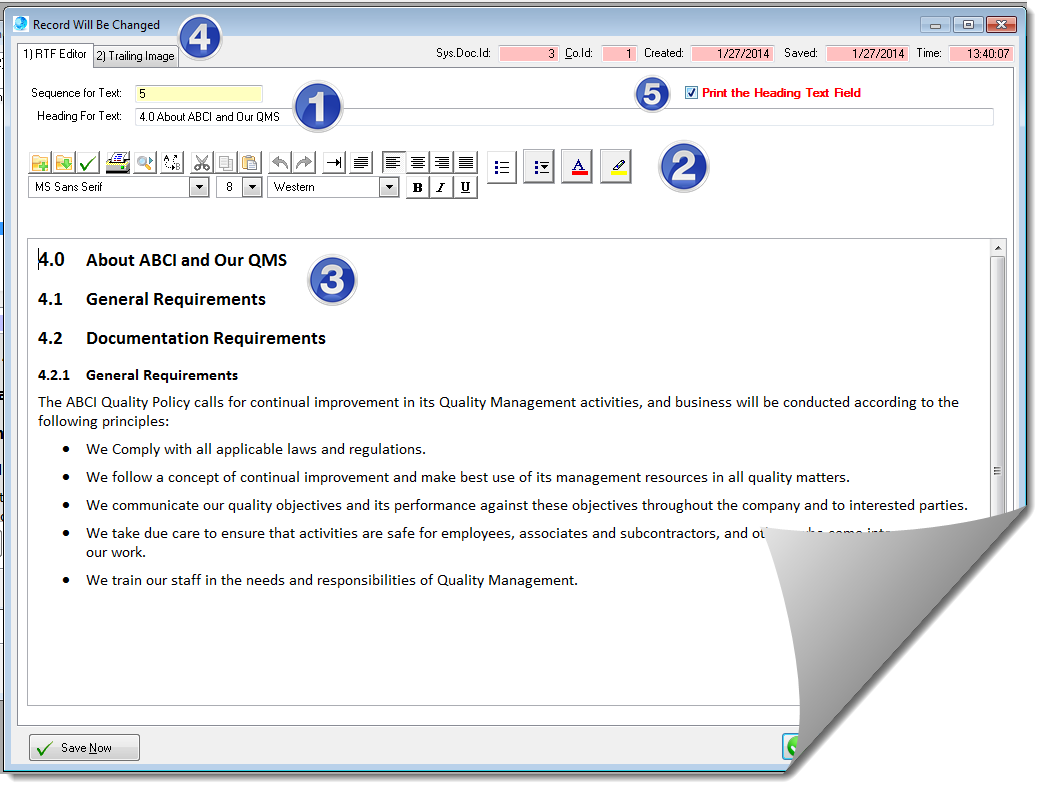Viewport: 1042px width, 789px height.
Task: Open the Western script dropdown
Action: pyautogui.click(x=389, y=187)
